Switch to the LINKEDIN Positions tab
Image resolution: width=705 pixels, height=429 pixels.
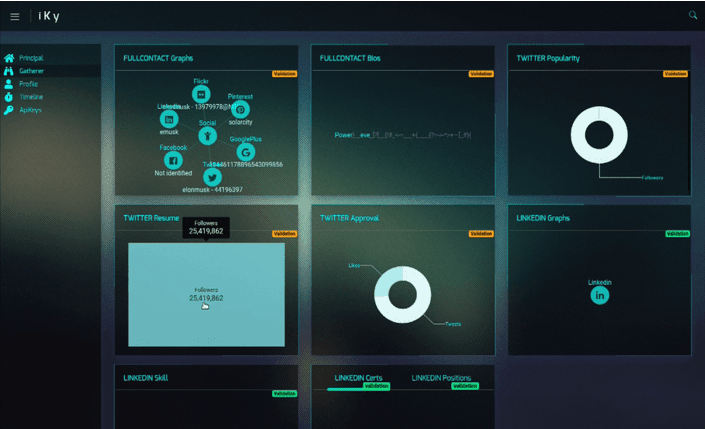441,378
